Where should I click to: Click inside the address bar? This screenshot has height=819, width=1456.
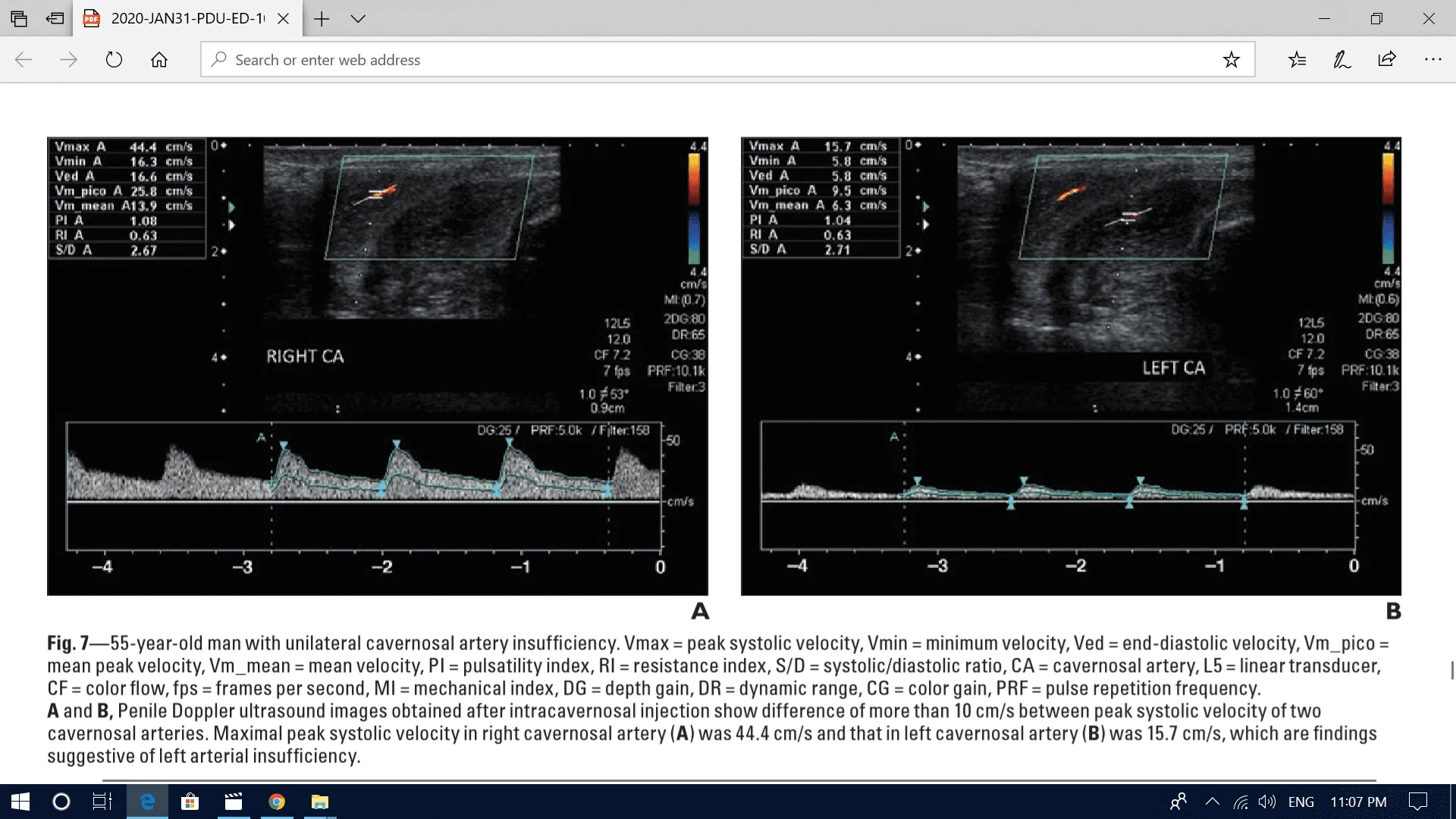[607, 60]
